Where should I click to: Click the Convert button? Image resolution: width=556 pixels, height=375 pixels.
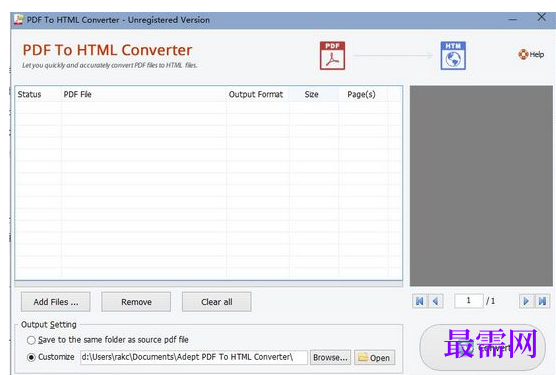click(482, 348)
